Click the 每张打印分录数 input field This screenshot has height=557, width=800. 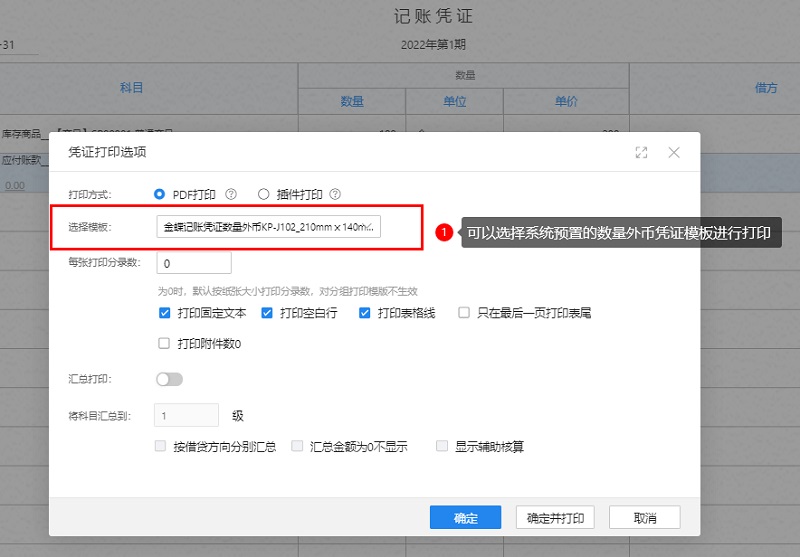pos(194,263)
